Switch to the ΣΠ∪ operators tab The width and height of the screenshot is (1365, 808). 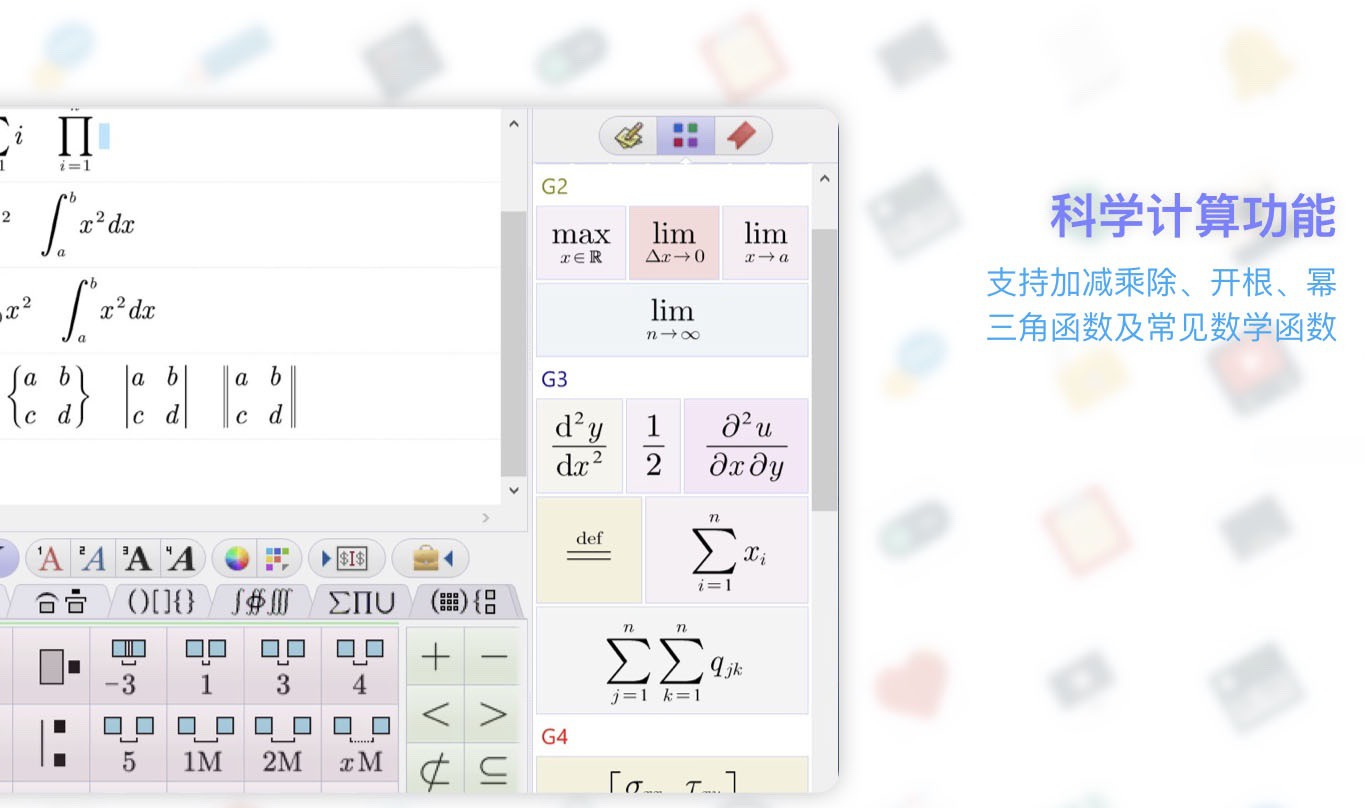click(362, 602)
